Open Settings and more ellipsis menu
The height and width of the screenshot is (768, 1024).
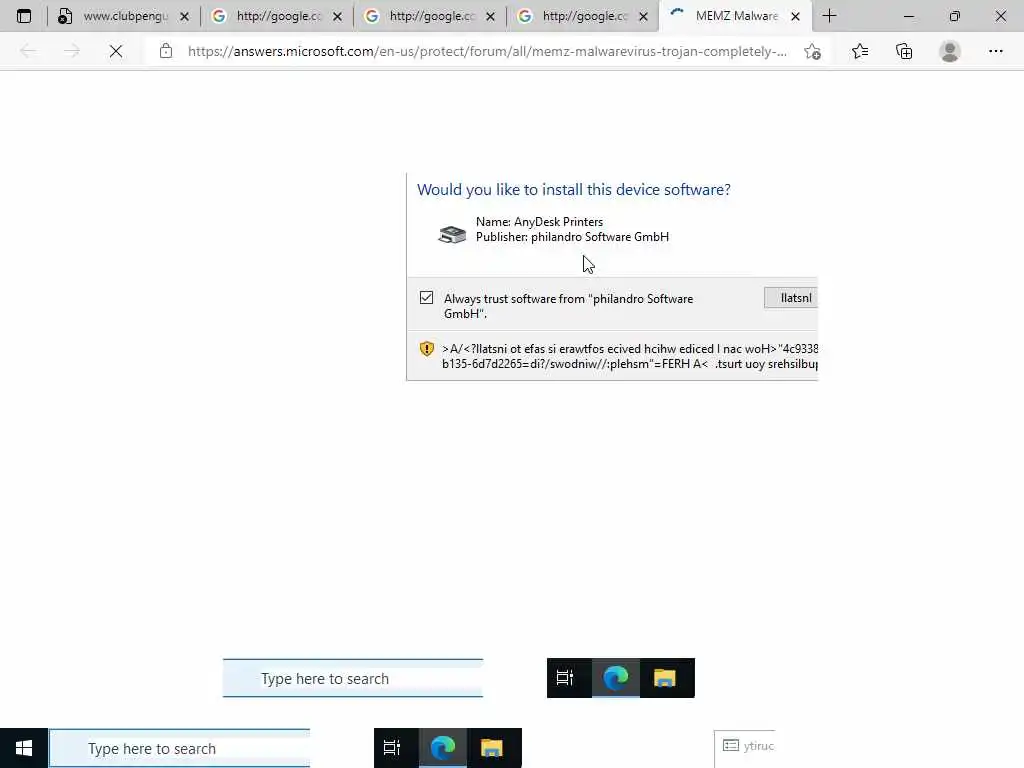tap(995, 51)
